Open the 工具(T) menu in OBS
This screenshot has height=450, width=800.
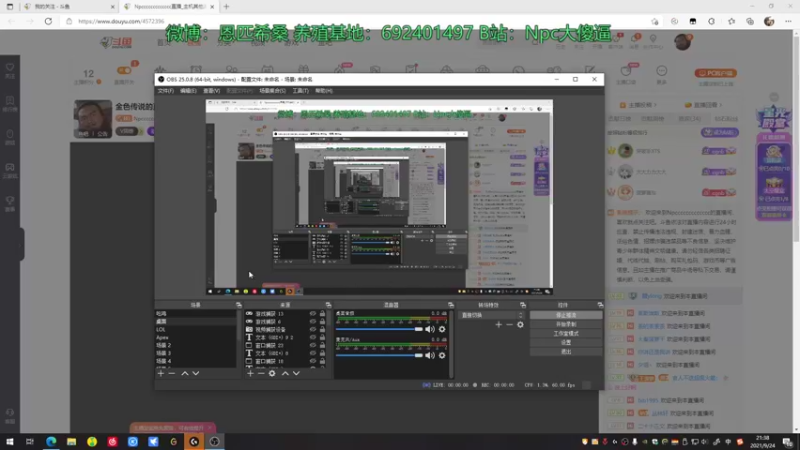[x=301, y=91]
